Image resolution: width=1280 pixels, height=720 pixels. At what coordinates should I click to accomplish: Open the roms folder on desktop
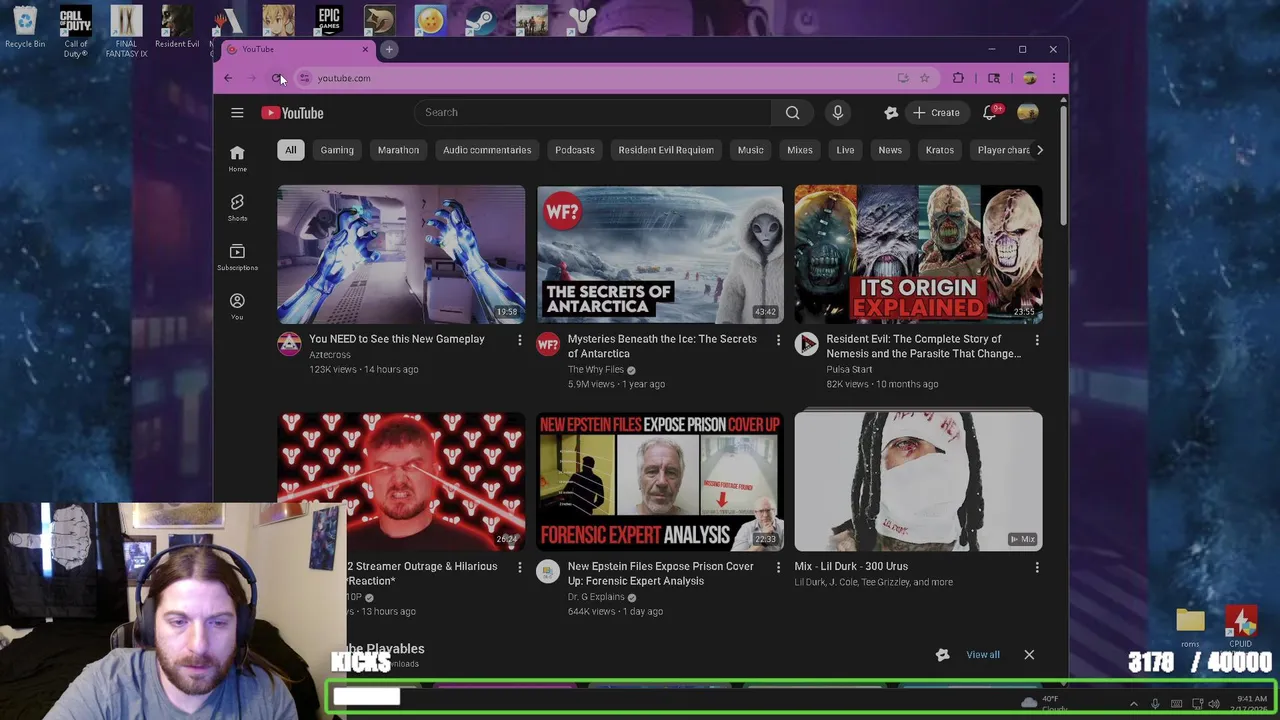coord(1190,628)
